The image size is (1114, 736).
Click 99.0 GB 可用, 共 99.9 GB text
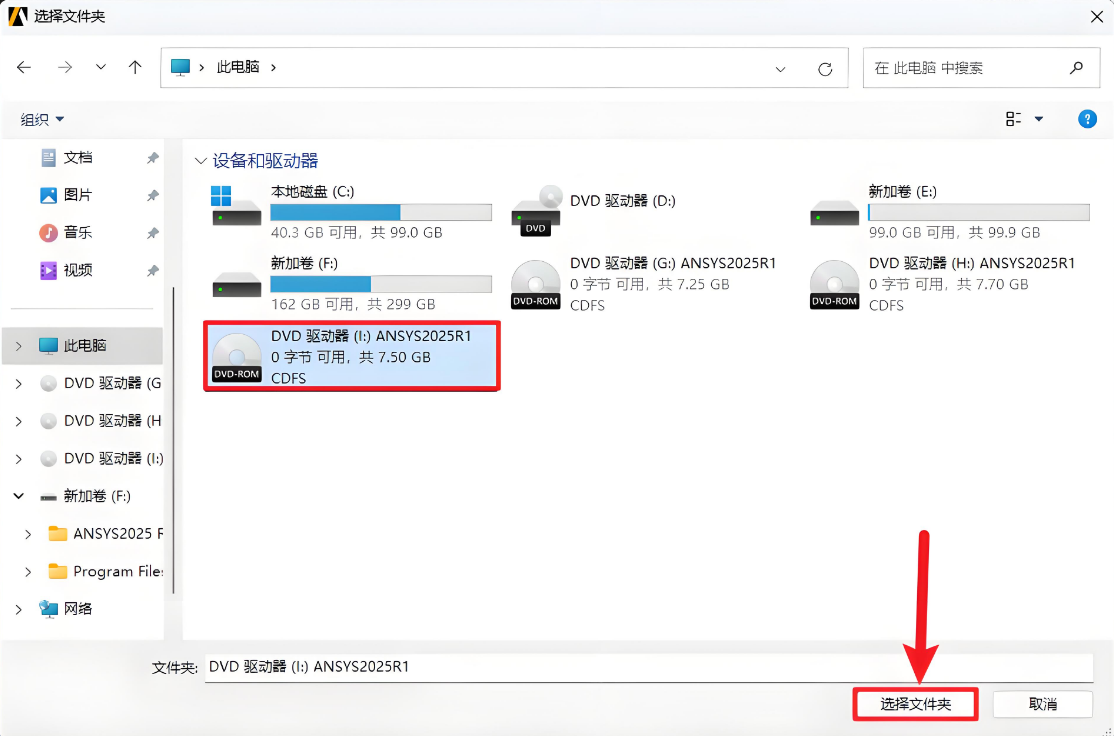coord(954,232)
